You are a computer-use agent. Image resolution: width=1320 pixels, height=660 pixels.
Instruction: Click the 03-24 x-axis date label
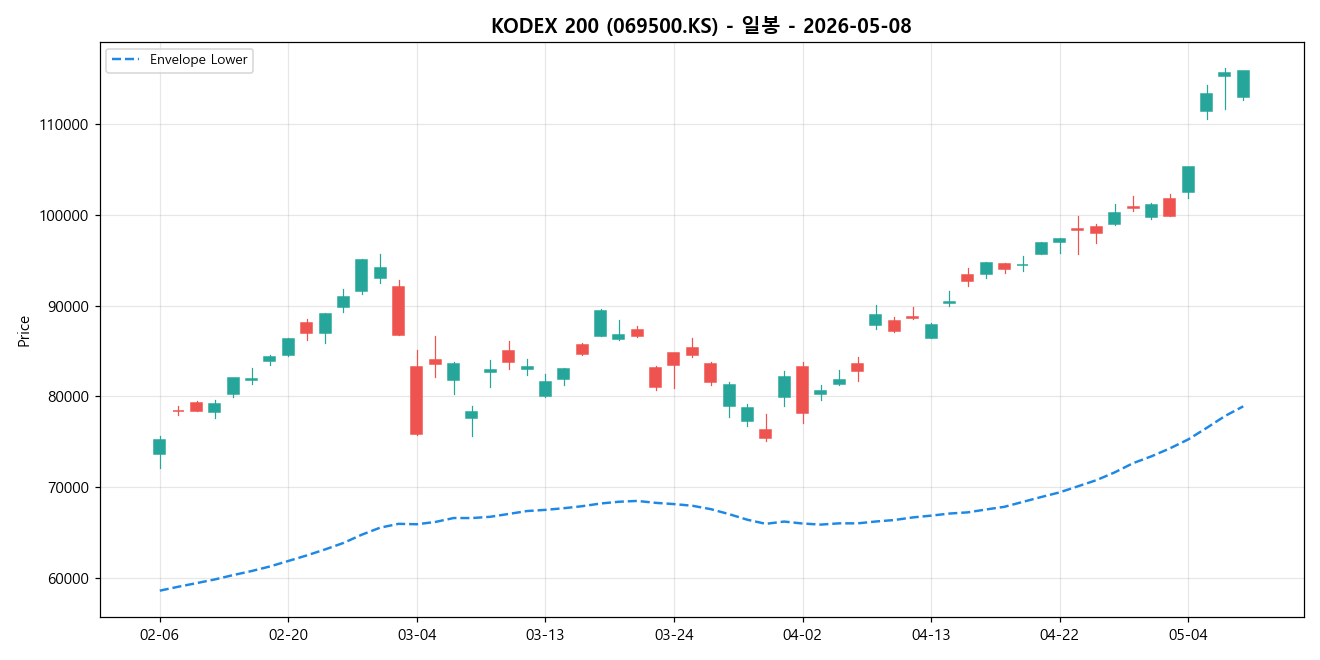[674, 635]
